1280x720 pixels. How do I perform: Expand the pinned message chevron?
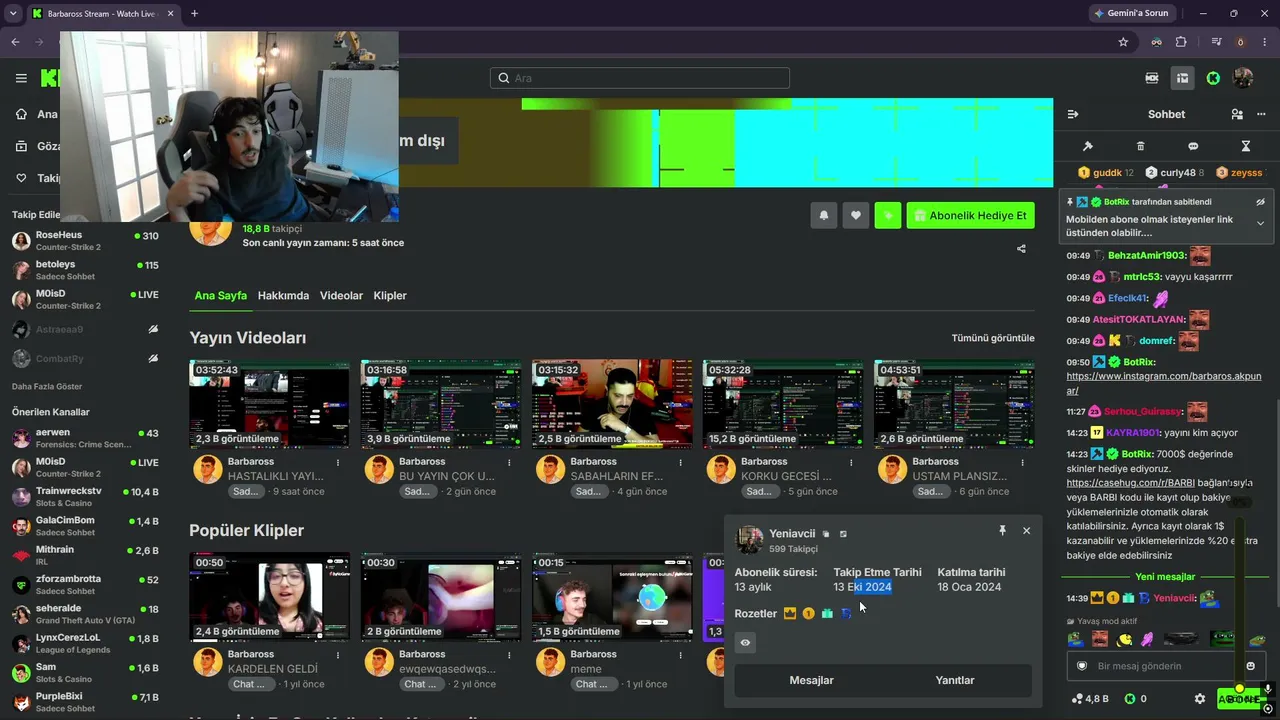click(x=1260, y=222)
